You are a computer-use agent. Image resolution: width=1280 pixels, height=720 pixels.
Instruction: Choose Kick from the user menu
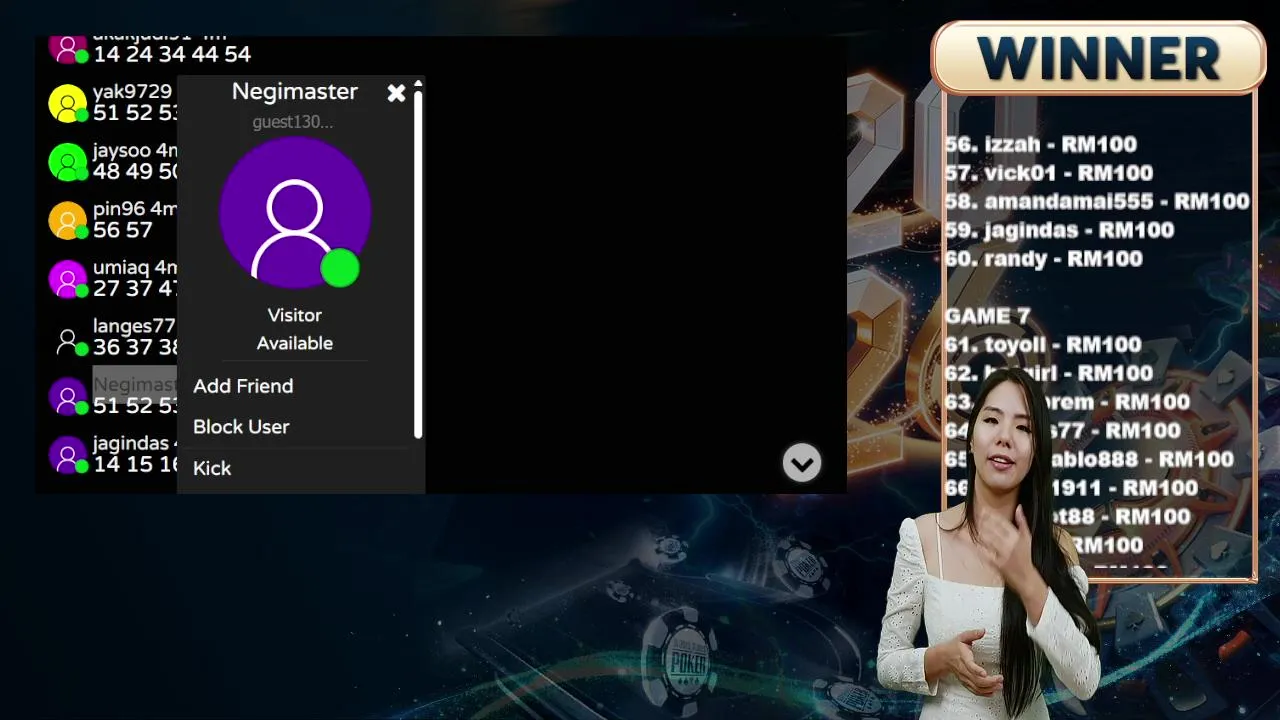212,468
